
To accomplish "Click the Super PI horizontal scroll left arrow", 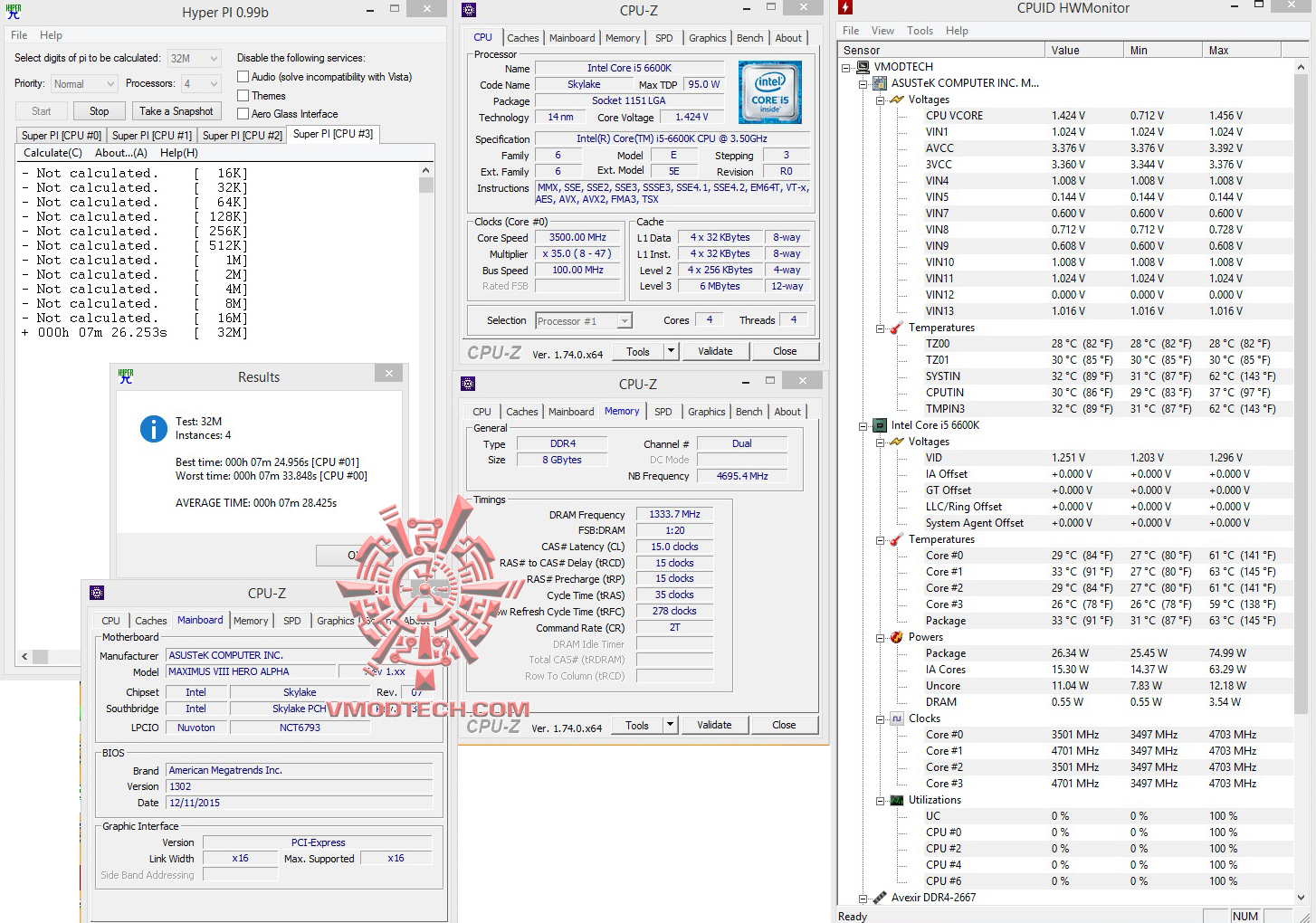I will tap(24, 656).
